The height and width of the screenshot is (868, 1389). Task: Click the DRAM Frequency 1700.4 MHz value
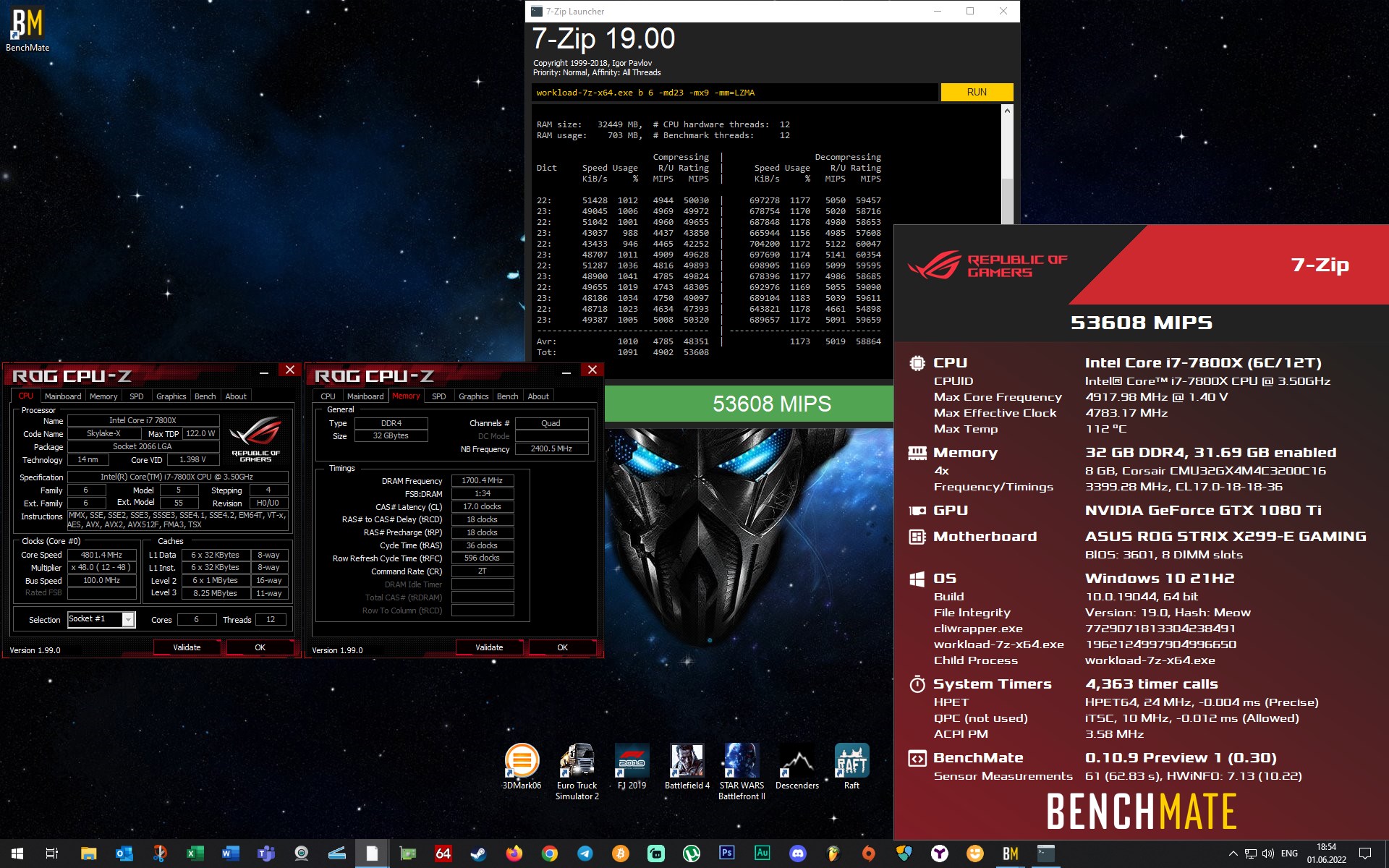coord(483,480)
